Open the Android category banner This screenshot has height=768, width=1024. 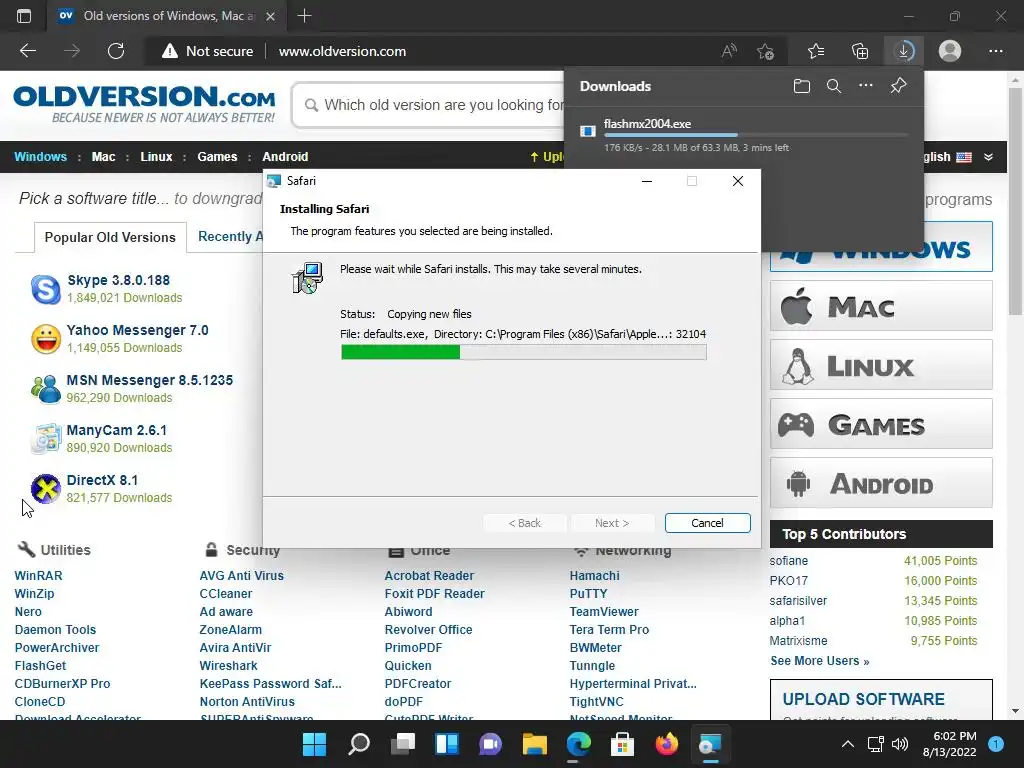[x=881, y=483]
